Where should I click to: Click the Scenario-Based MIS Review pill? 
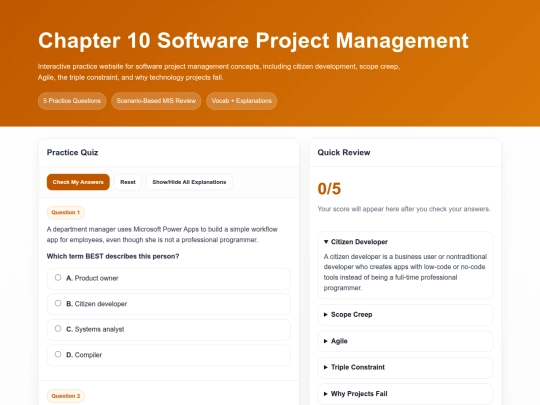click(156, 101)
